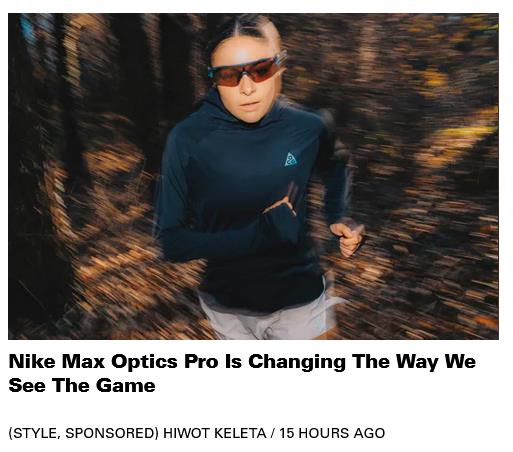Click the runner's face in photo
The width and height of the screenshot is (513, 452).
pos(248,83)
